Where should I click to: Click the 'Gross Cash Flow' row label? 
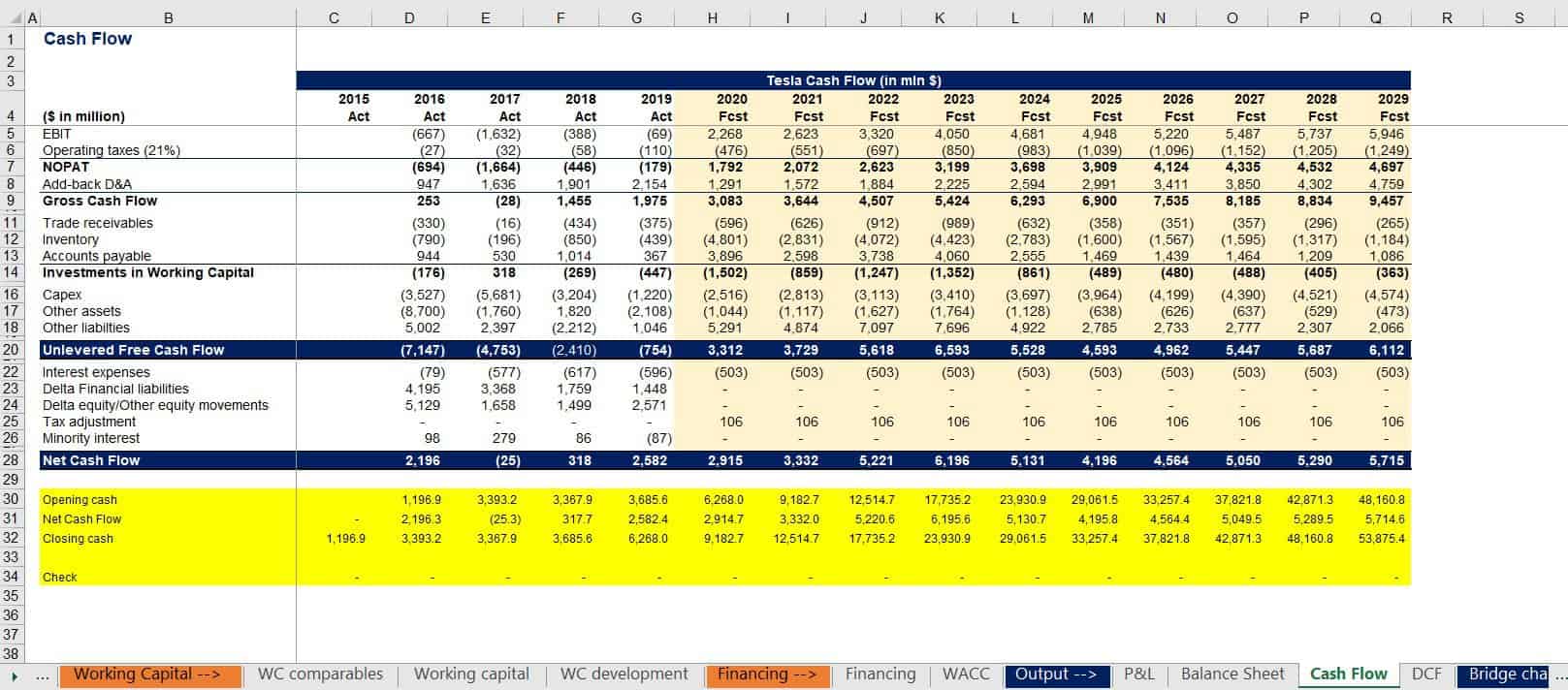pos(100,201)
